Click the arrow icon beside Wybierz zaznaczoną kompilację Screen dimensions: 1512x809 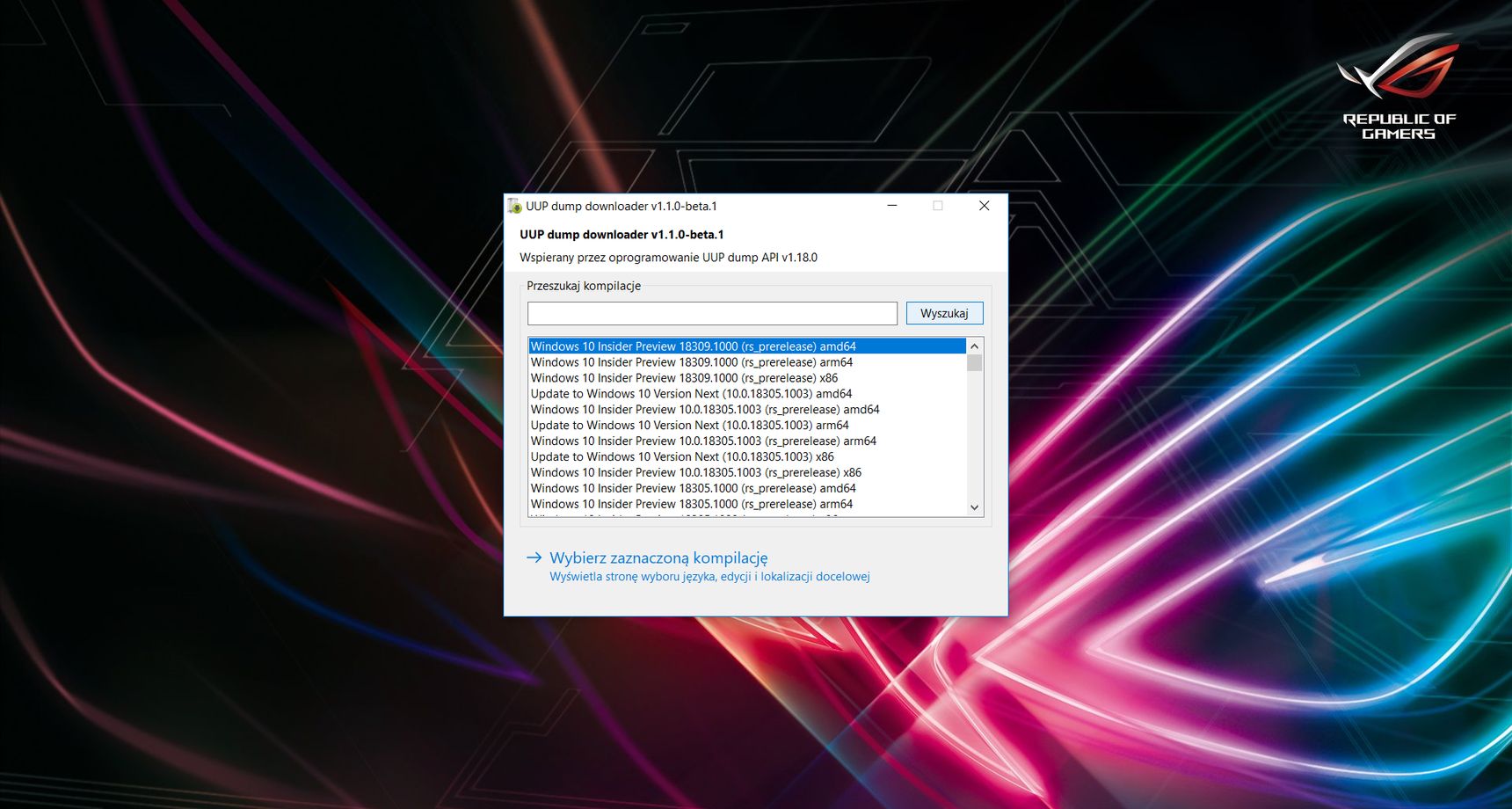(x=534, y=558)
